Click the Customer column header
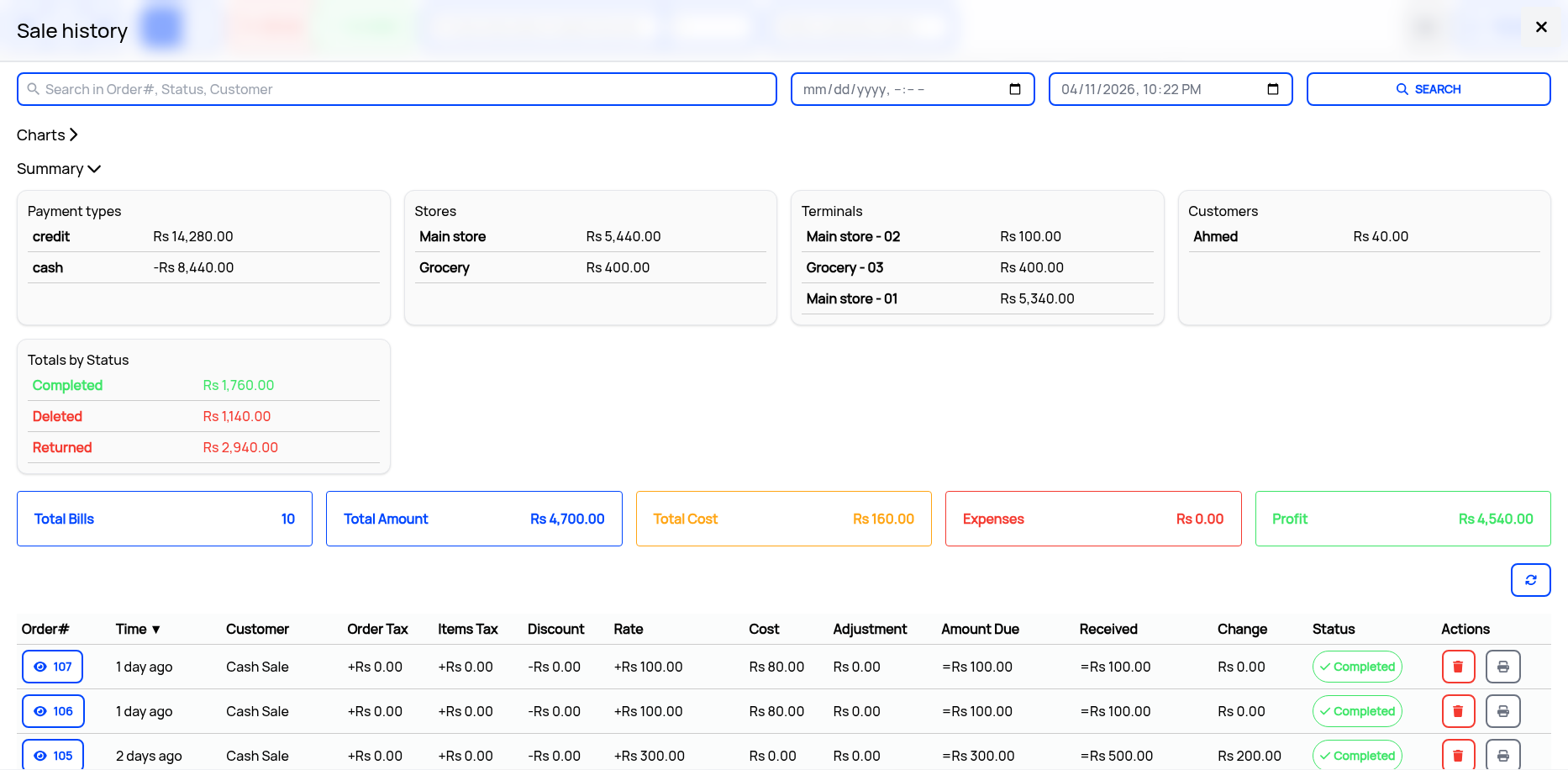1568x770 pixels. [257, 629]
